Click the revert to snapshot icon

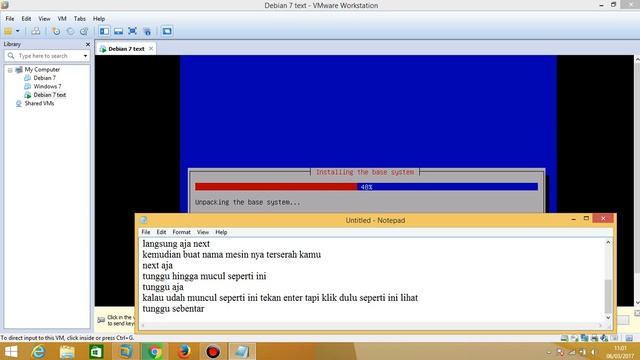(x=70, y=31)
